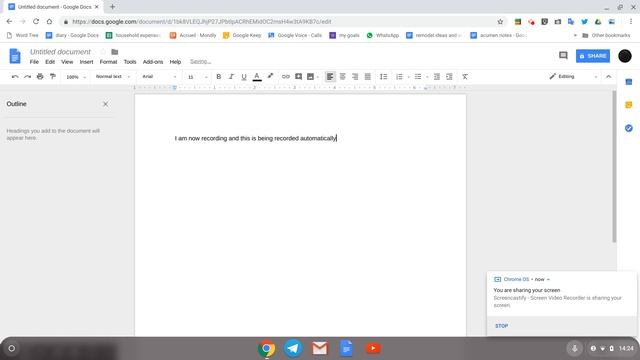Open the Insert menu
The width and height of the screenshot is (640, 360).
(x=86, y=62)
